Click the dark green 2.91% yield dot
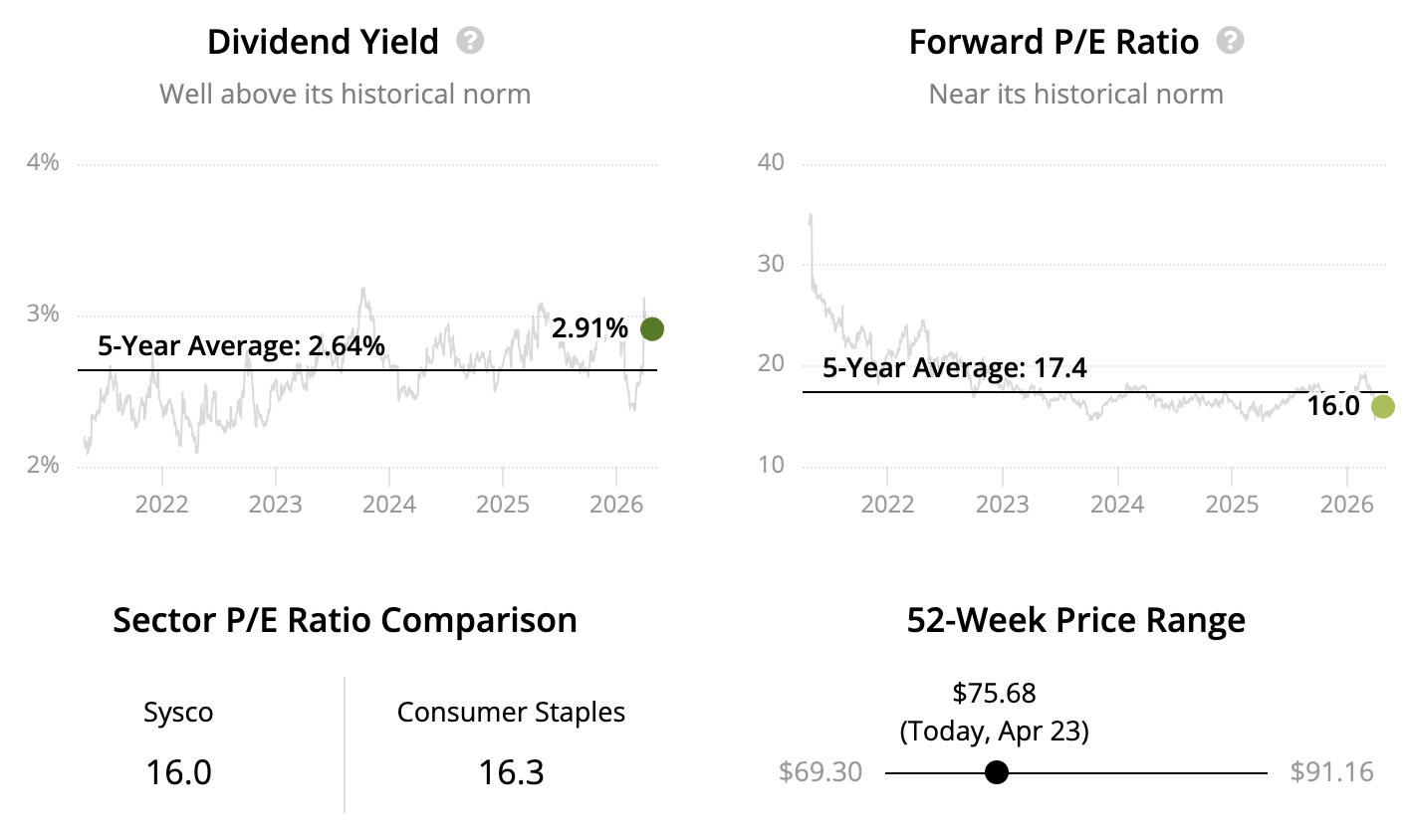Viewport: 1408px width, 840px height. click(651, 329)
